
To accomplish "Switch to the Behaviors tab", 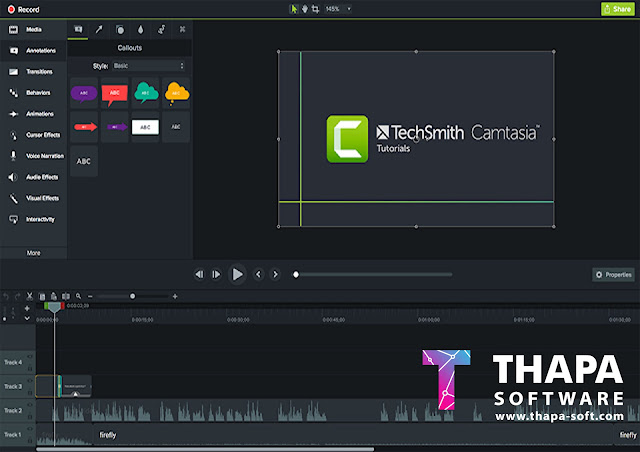I will 33,93.
